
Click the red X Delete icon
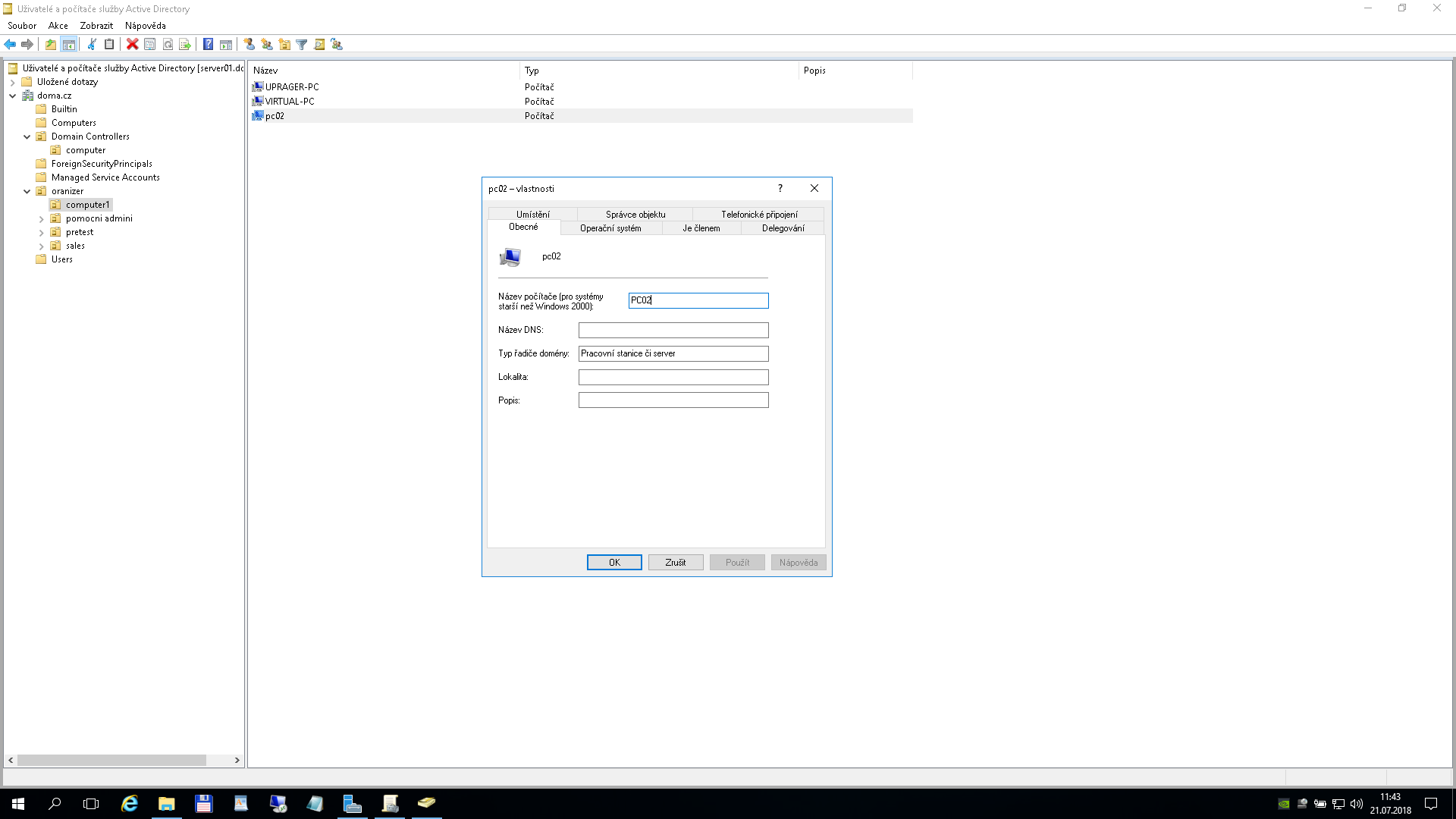(x=133, y=44)
